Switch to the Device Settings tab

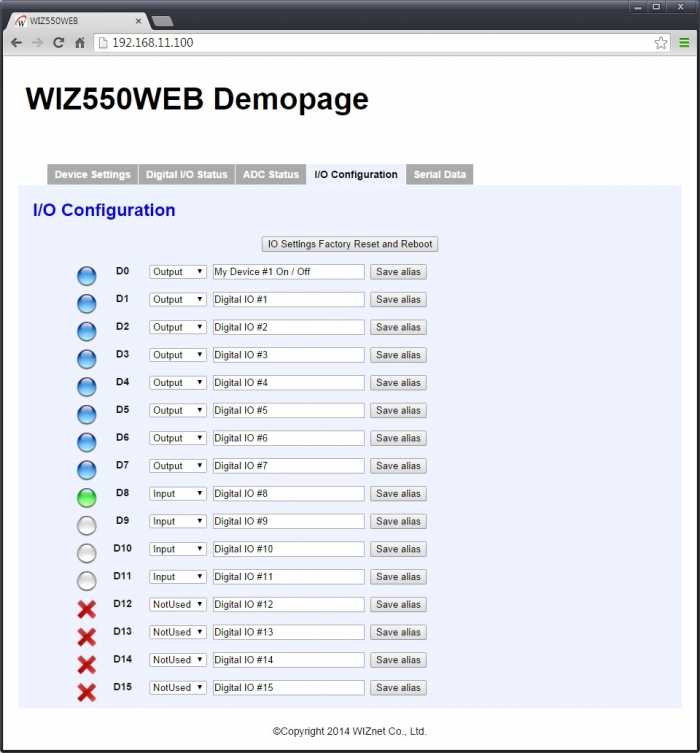93,174
